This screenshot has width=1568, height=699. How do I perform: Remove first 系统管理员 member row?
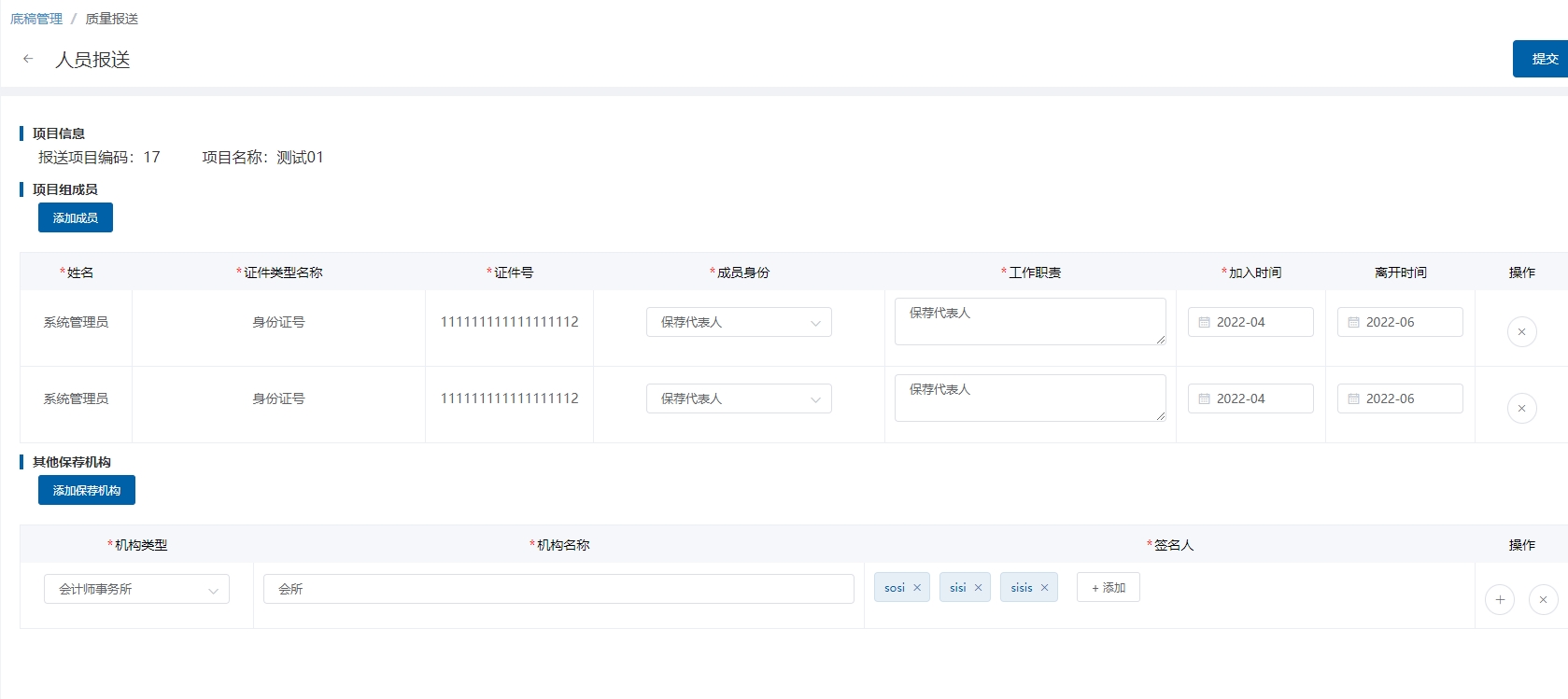(1521, 331)
